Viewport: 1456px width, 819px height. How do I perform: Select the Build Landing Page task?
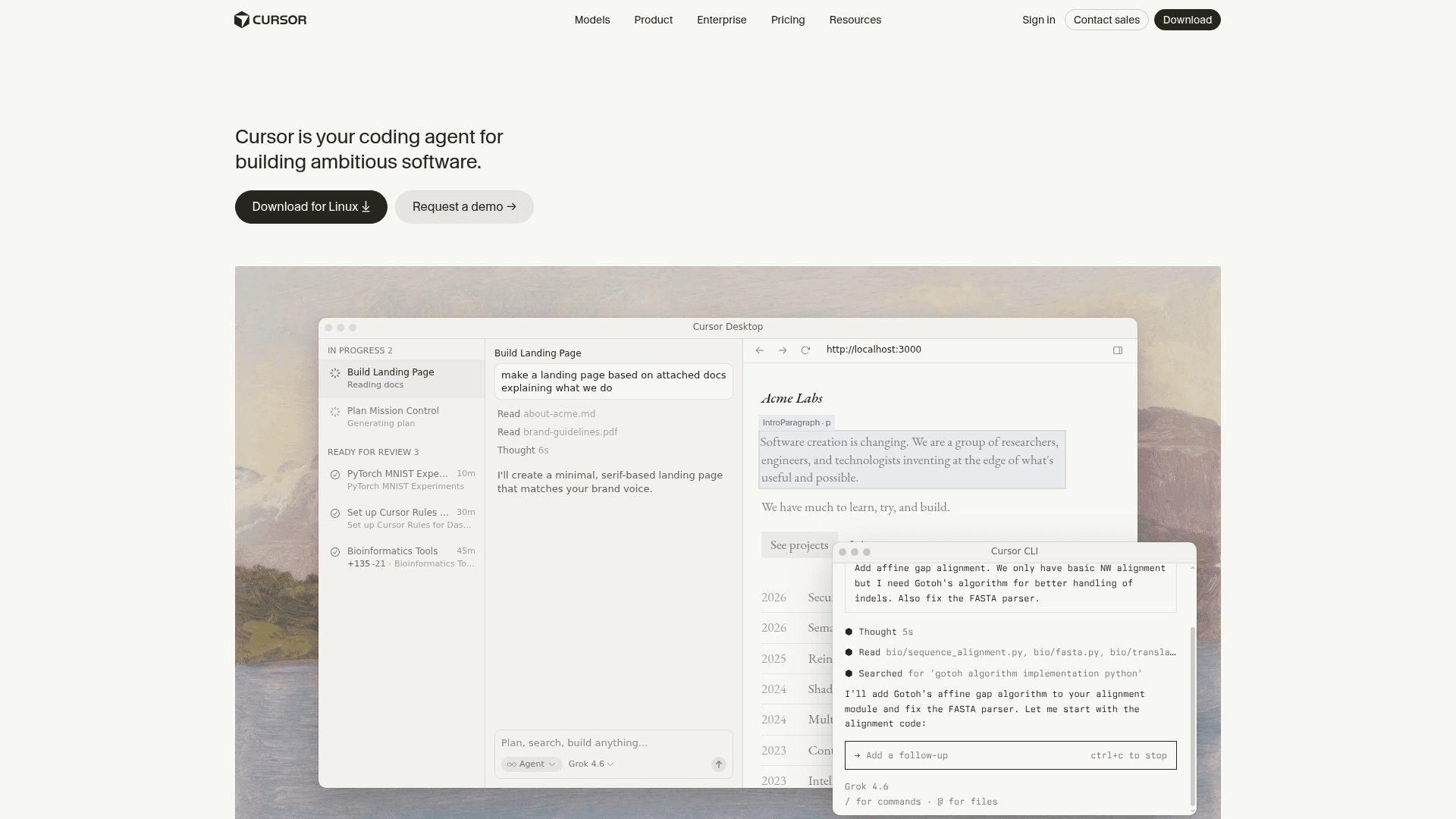401,378
